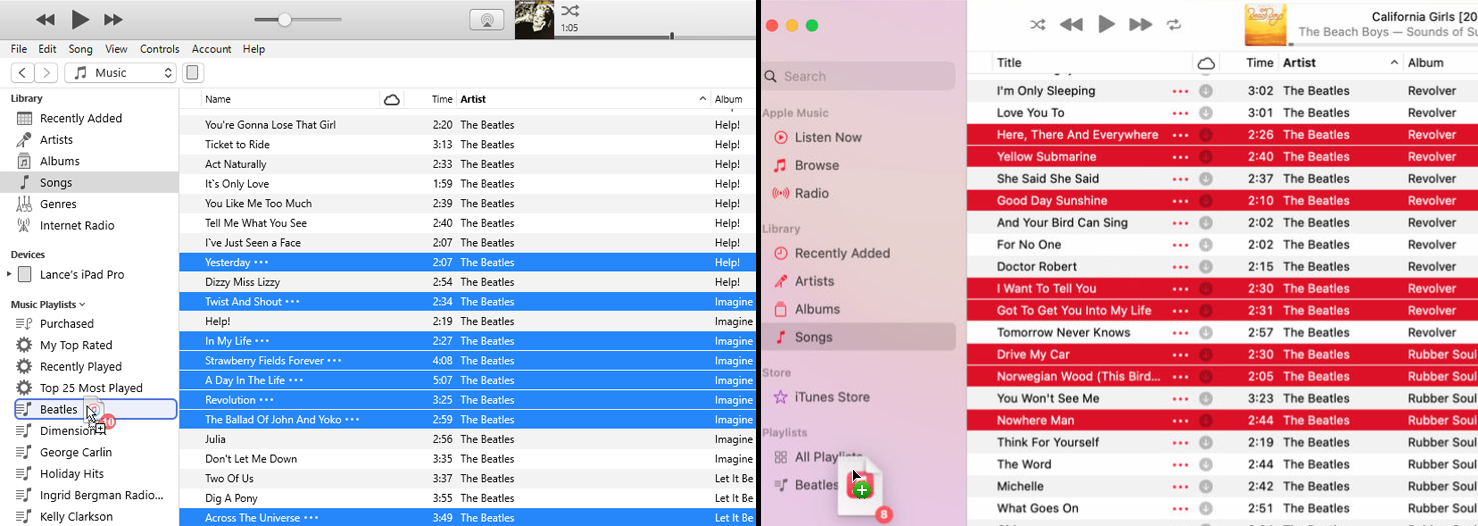Select Artists in iTunes library sidebar
Screen dimensions: 1478x526
point(56,140)
